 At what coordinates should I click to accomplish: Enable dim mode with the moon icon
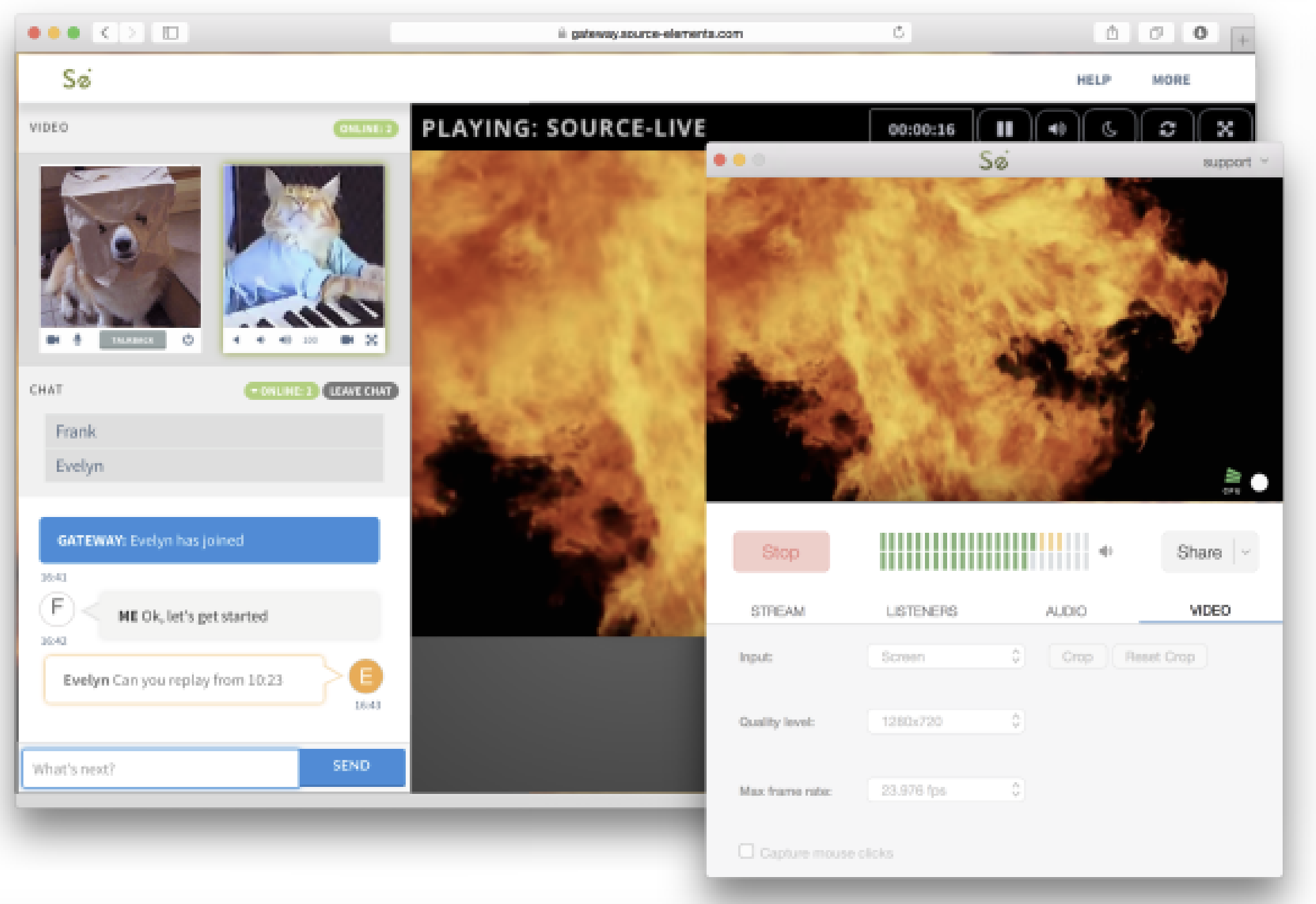click(x=1110, y=129)
